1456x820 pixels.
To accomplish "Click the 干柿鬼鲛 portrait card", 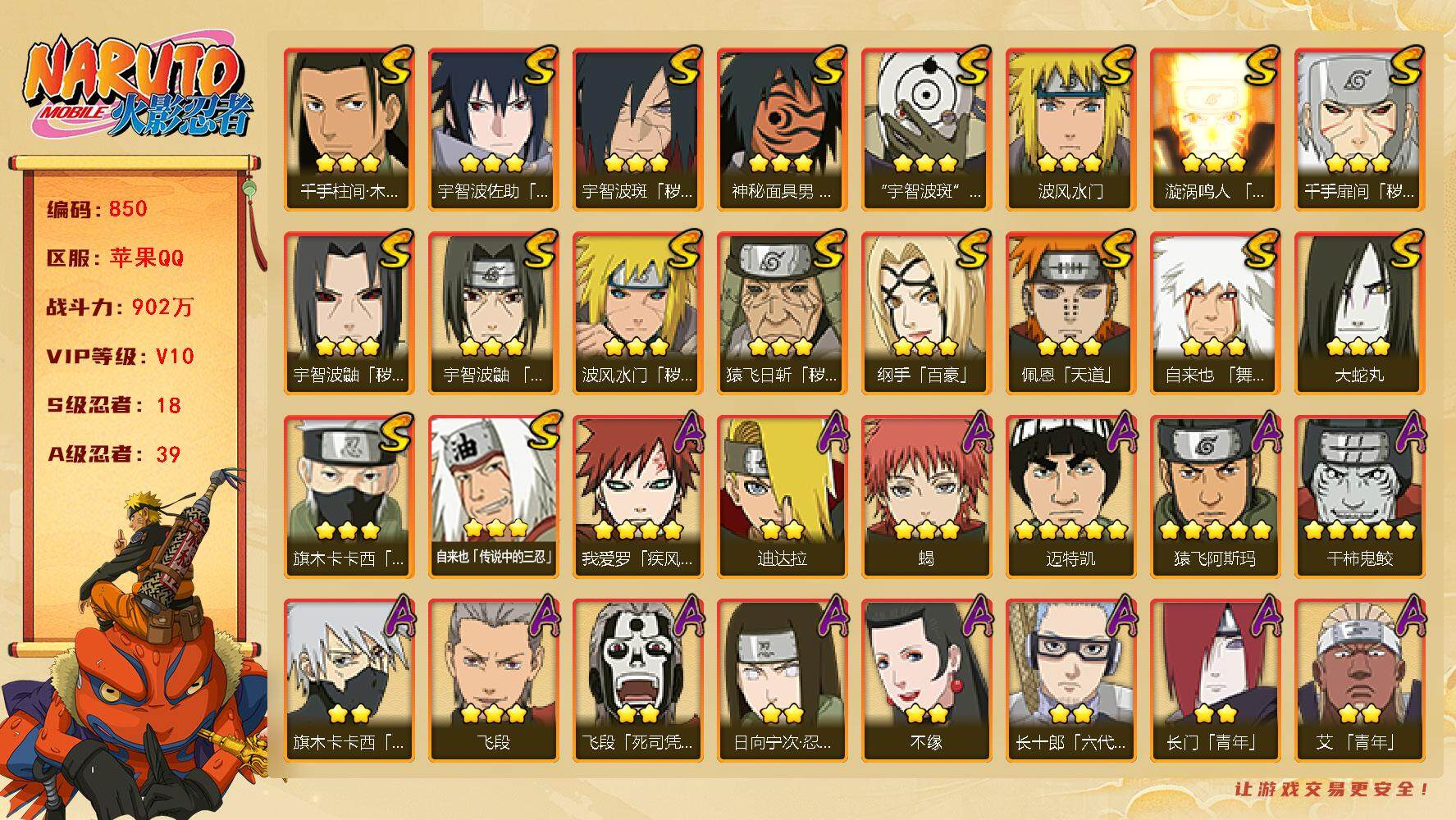I will [x=1359, y=497].
